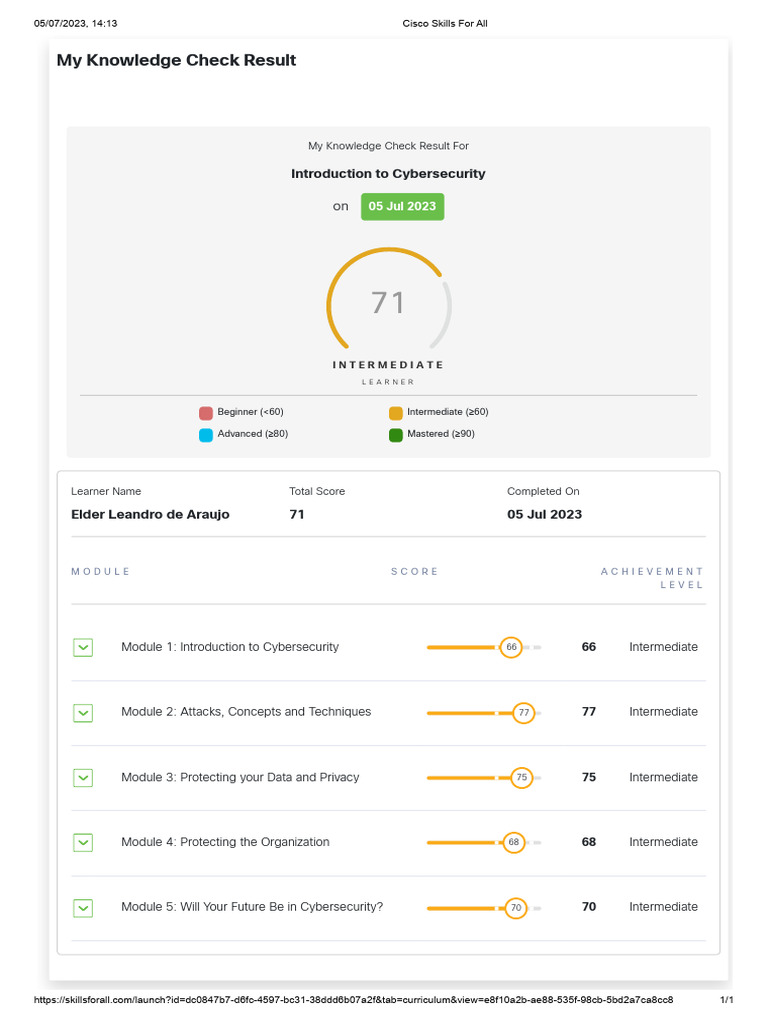Screen dimensions: 768x1024
Task: Expand Module 3 Protecting your Data row
Action: (x=83, y=778)
